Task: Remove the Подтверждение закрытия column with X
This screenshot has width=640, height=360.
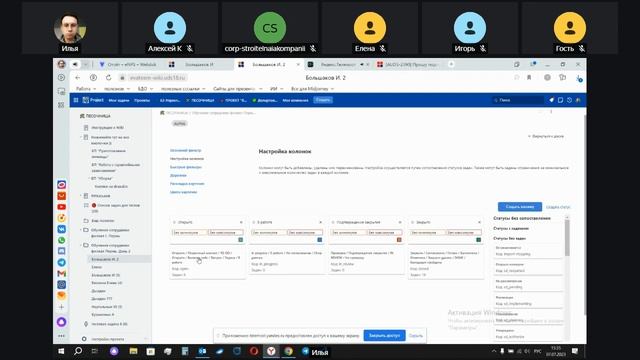Action: coord(400,222)
